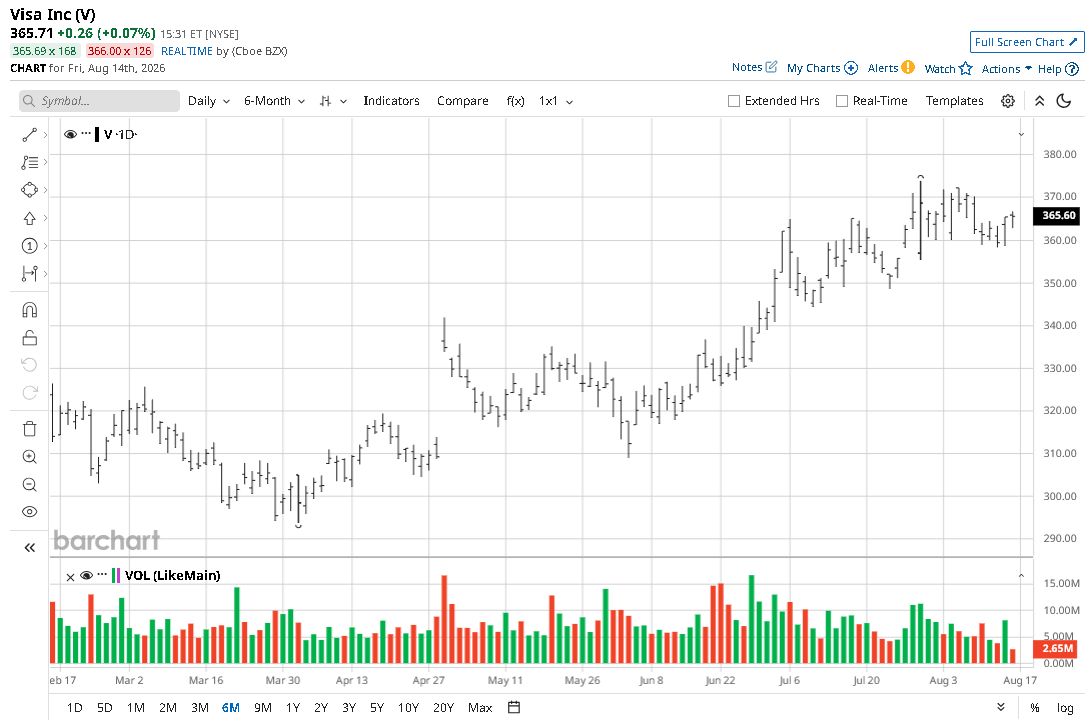Select the 3M time range
The width and height of the screenshot is (1091, 726).
pyautogui.click(x=200, y=707)
